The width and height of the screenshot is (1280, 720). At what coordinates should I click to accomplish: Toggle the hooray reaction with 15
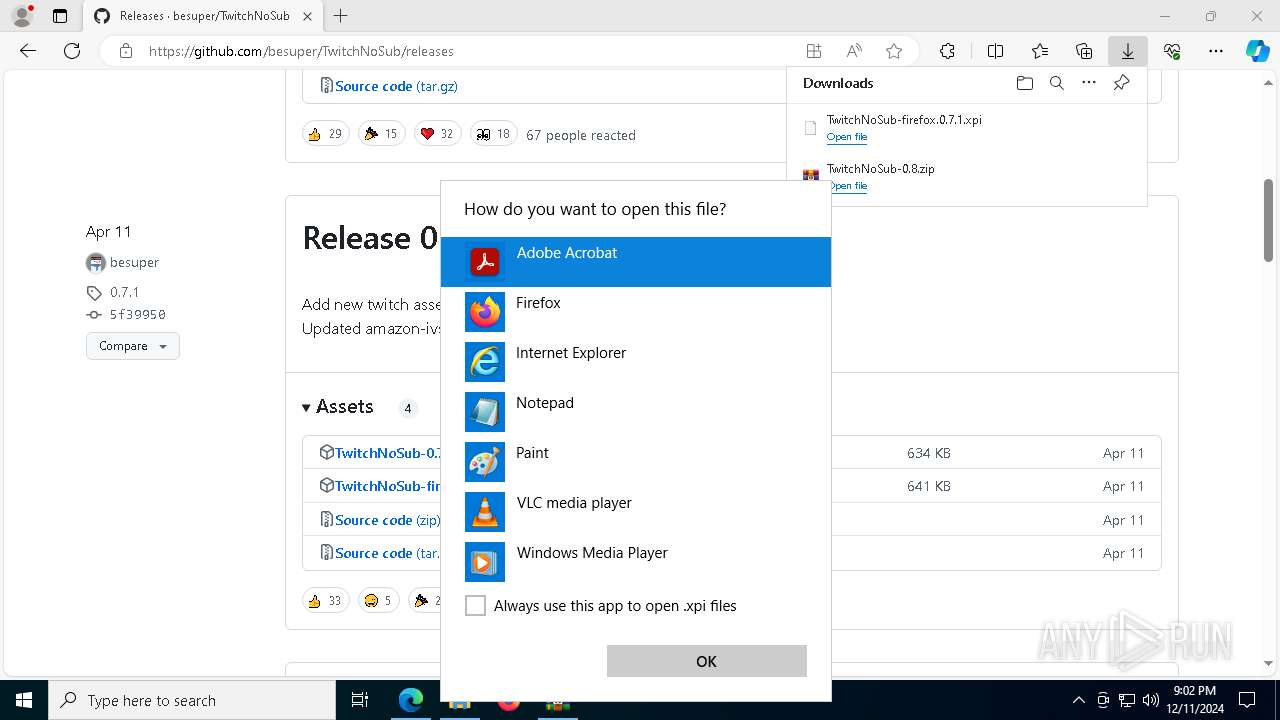pos(381,134)
